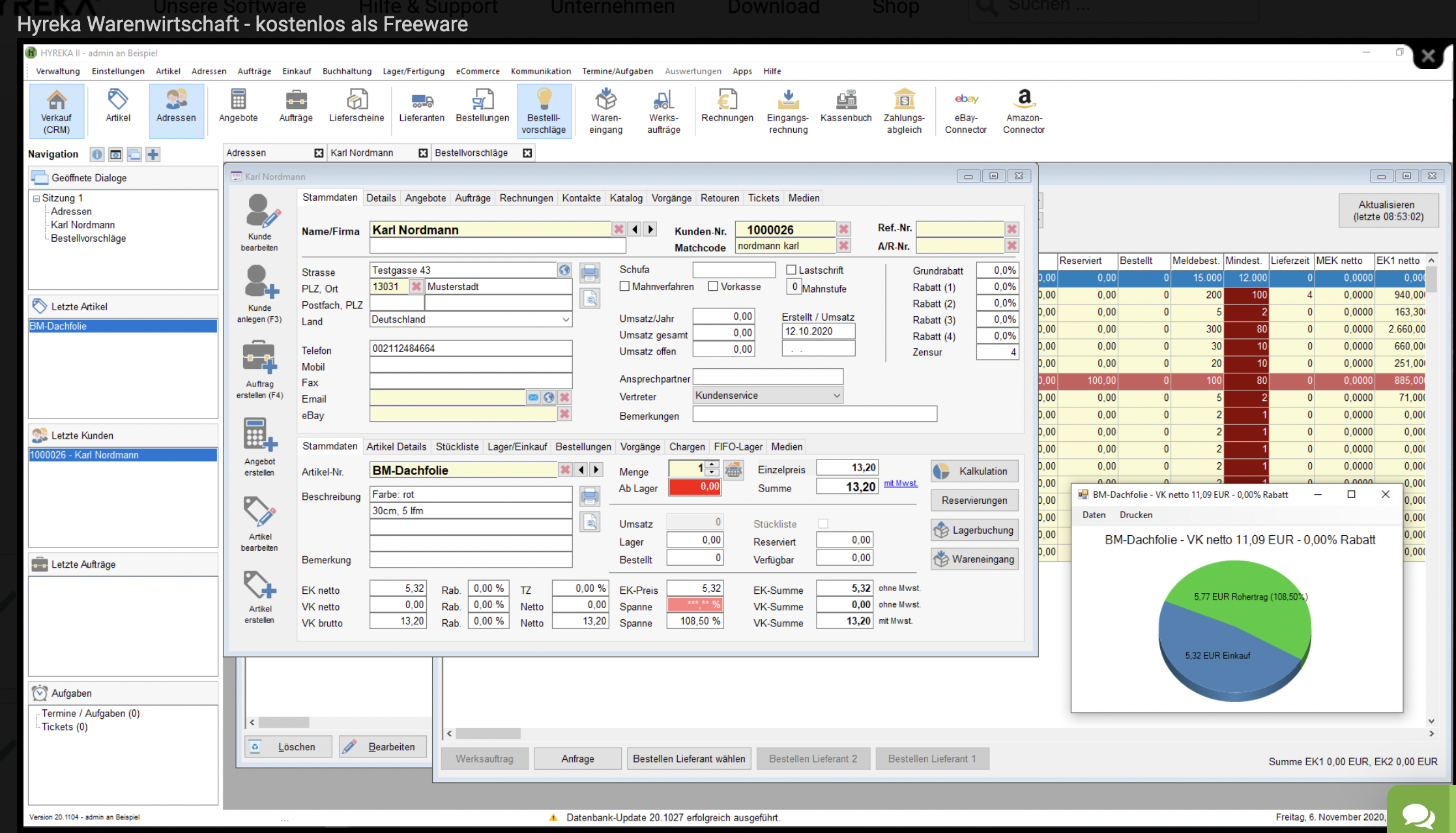Open the Wareneingang toolbar icon
The height and width of the screenshot is (833, 1456).
pos(605,111)
